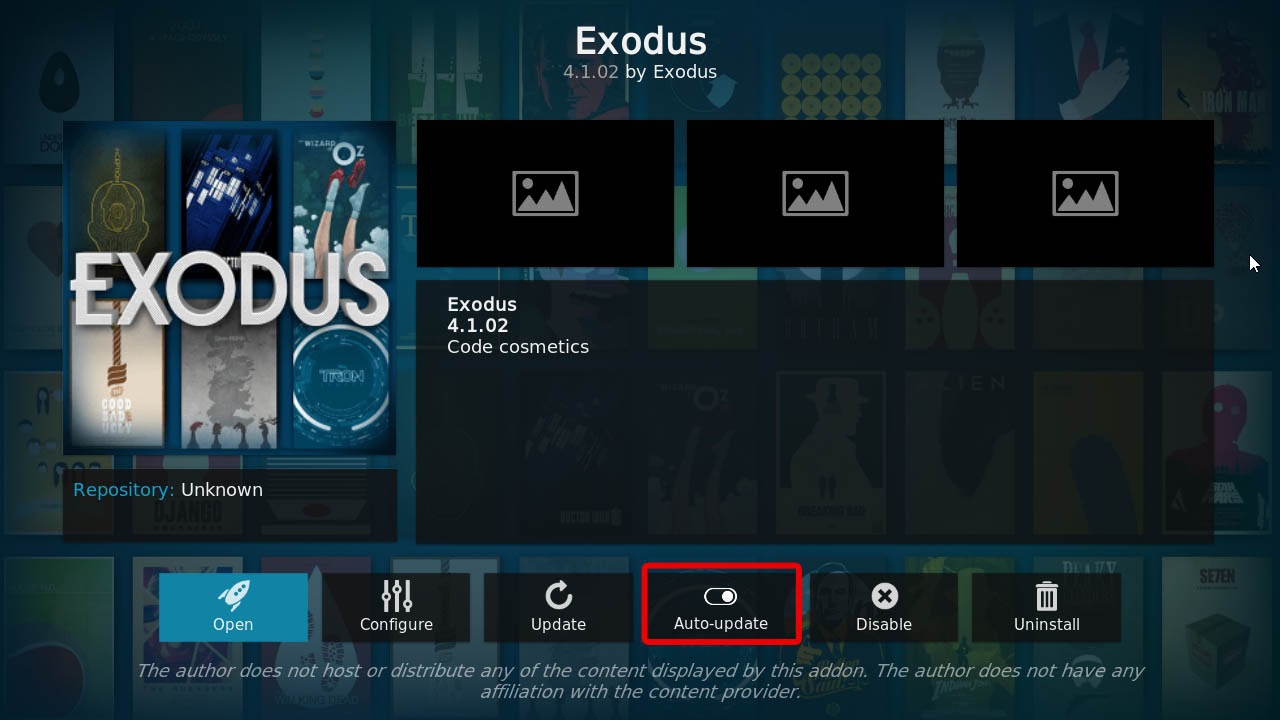Open the middle screenshot placeholder image

[x=815, y=194]
